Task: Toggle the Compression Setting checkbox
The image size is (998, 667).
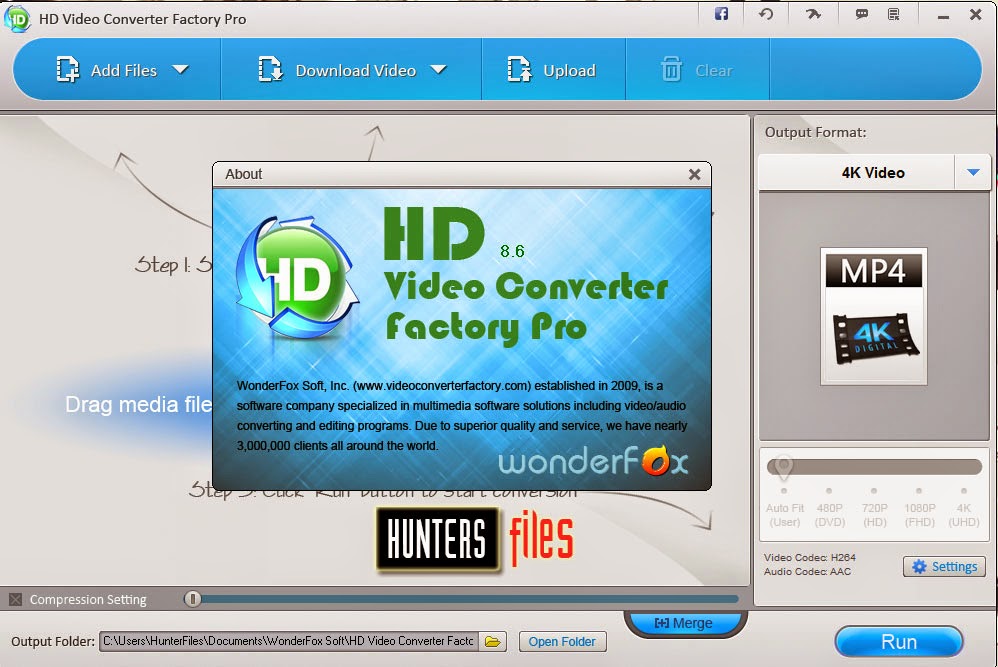Action: pyautogui.click(x=15, y=600)
